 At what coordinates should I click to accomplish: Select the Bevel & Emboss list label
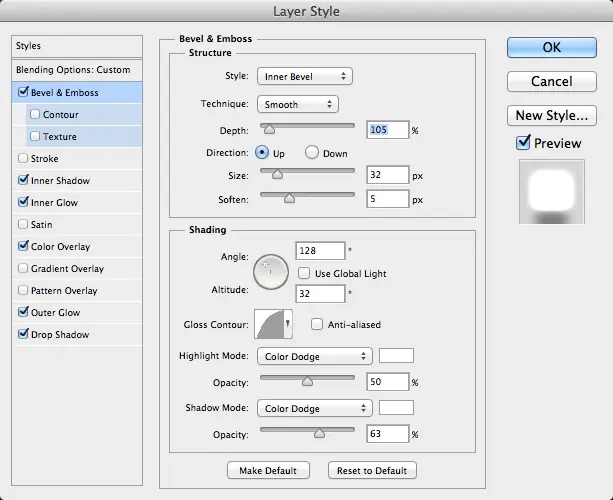tap(65, 93)
